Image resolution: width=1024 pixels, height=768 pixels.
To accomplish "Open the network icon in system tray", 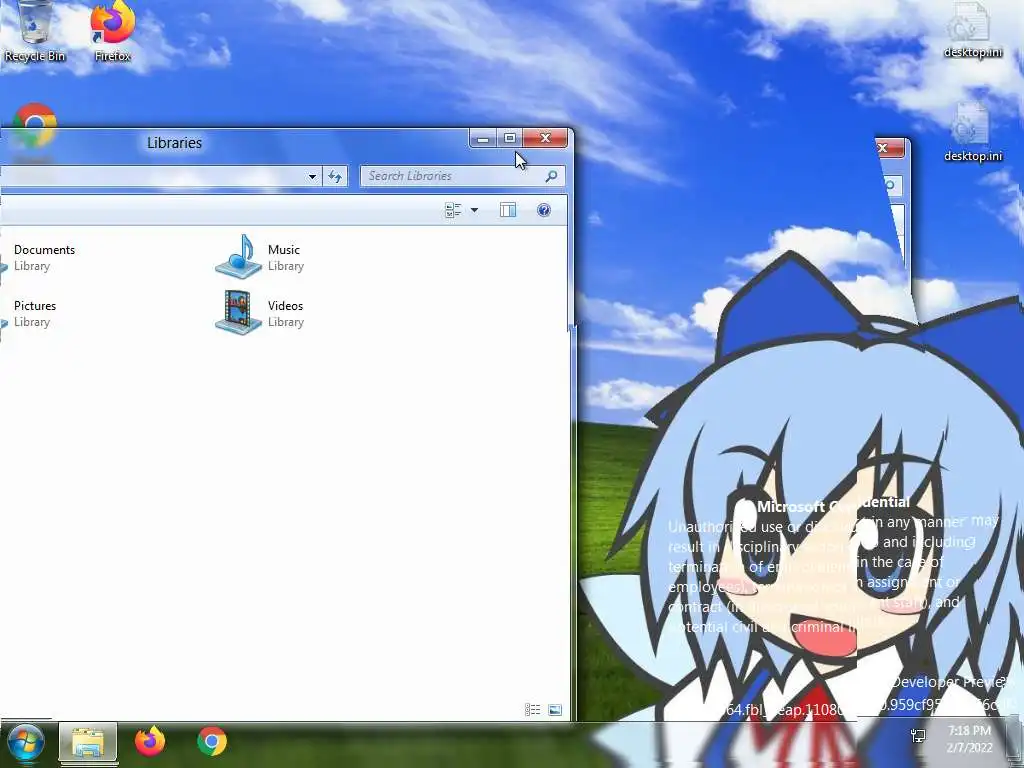I will [918, 737].
